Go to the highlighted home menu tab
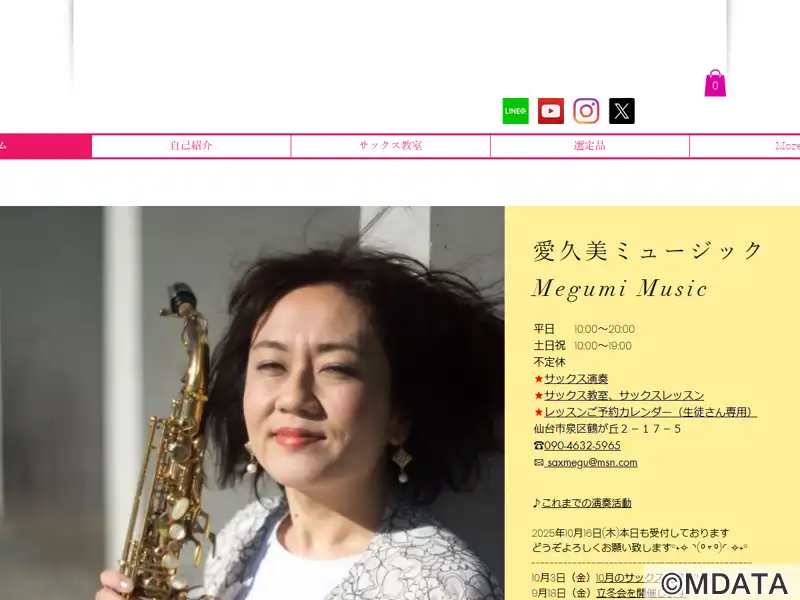800x600 pixels. (45, 146)
